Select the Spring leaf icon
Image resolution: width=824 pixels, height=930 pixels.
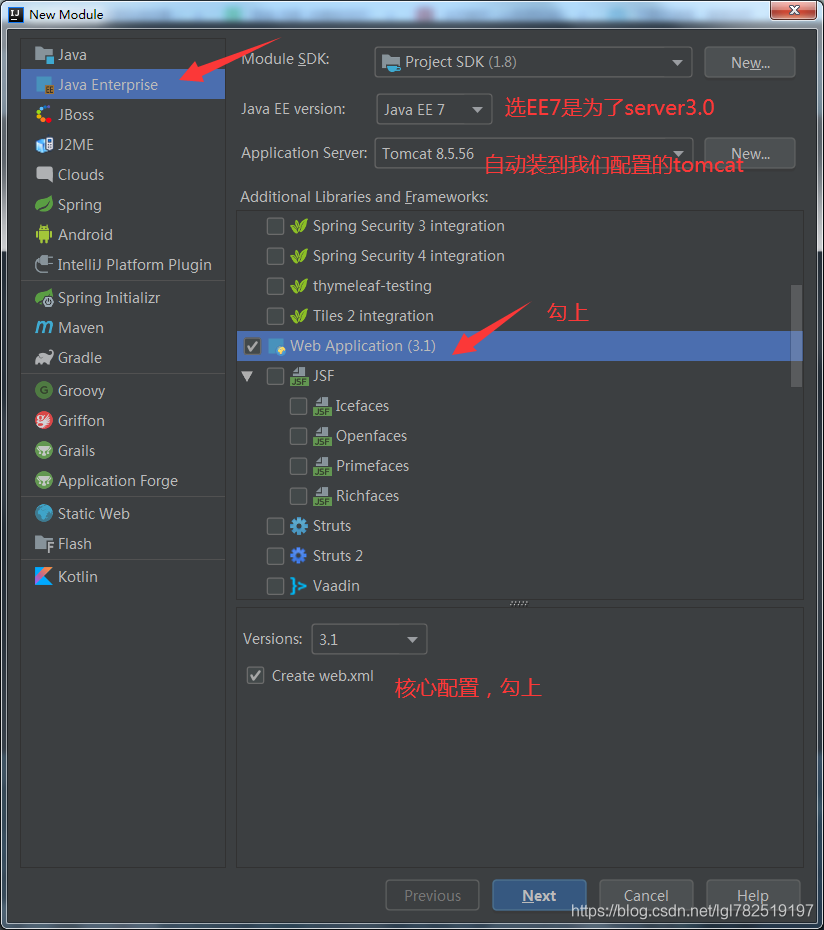coord(44,205)
